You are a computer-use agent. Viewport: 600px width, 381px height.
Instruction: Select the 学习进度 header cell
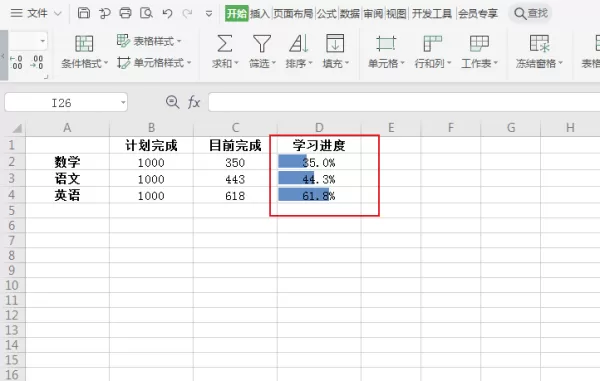pyautogui.click(x=319, y=145)
